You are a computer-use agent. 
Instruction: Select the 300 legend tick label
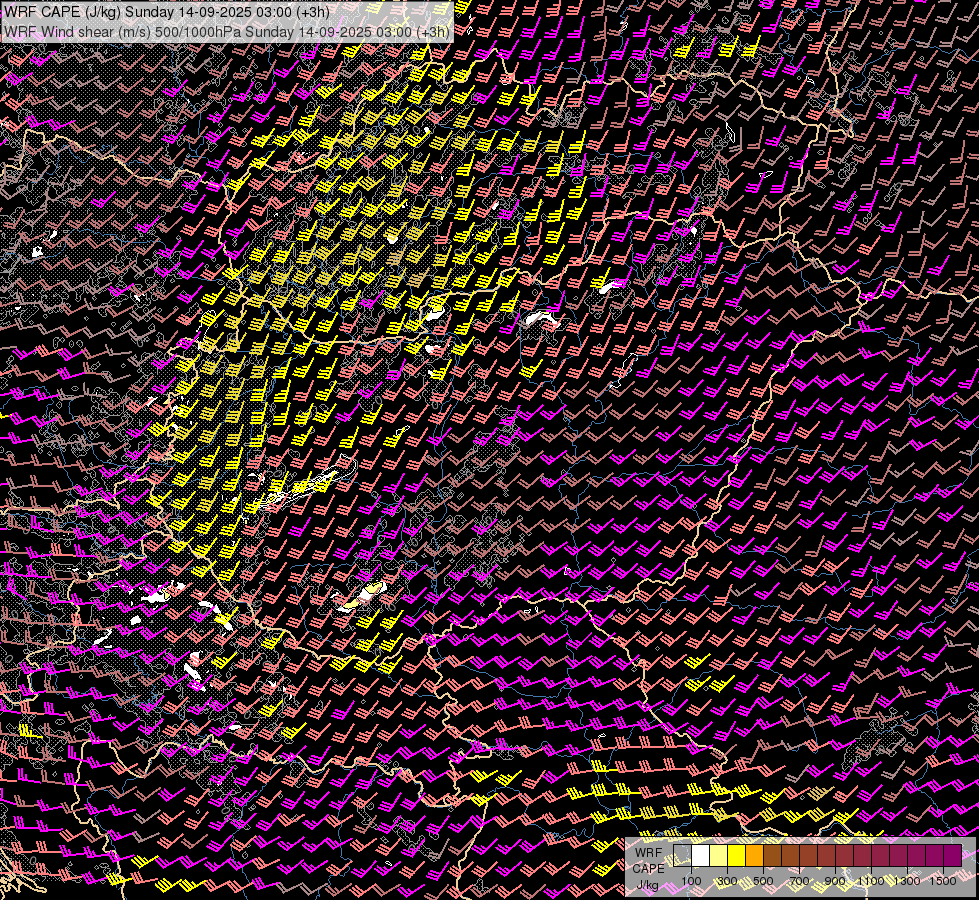point(727,881)
